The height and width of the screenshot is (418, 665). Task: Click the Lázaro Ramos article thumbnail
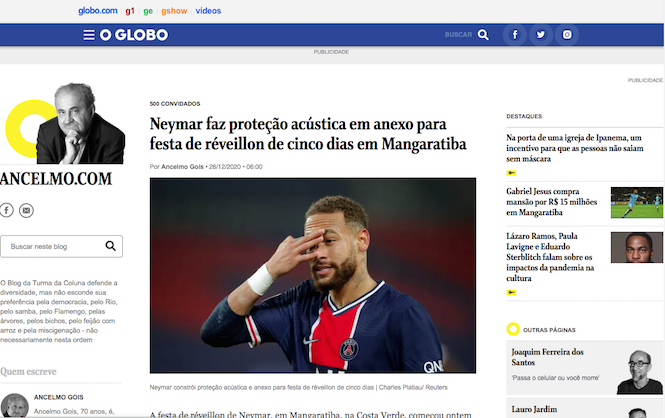(637, 247)
